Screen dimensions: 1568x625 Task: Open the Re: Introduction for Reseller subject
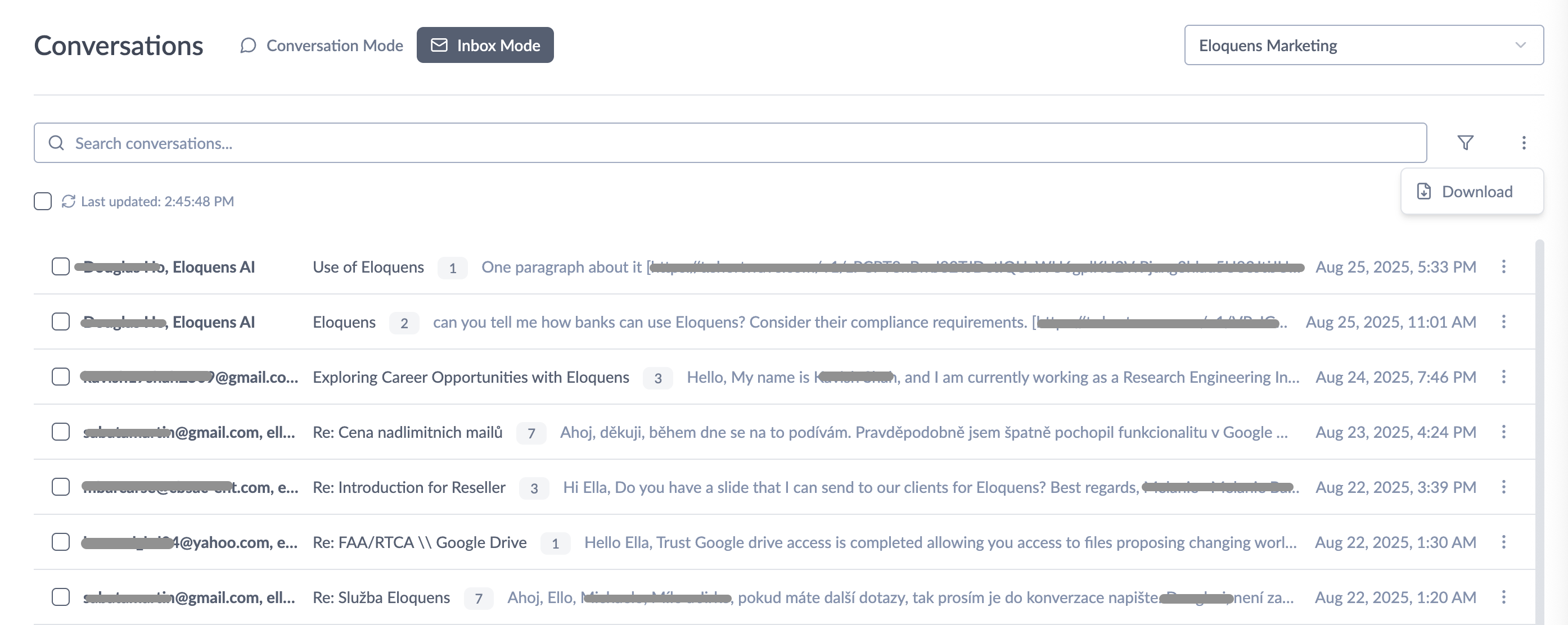409,487
